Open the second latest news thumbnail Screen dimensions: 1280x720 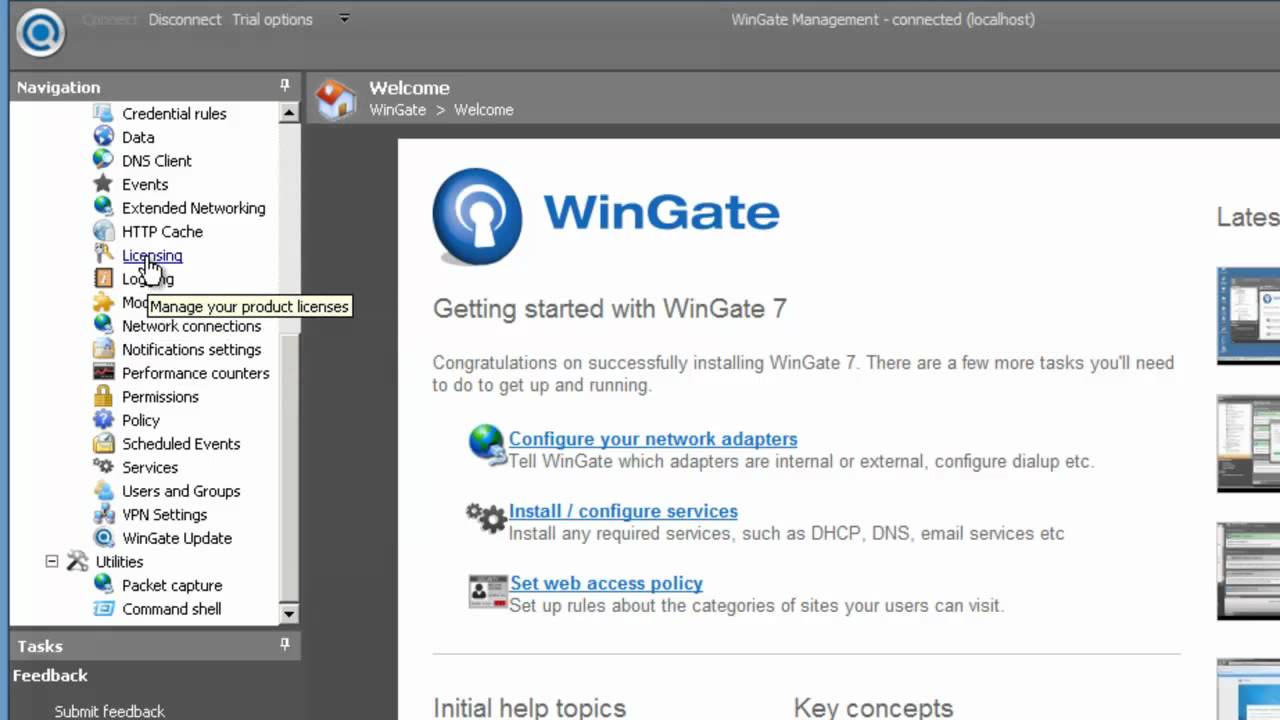(1248, 444)
